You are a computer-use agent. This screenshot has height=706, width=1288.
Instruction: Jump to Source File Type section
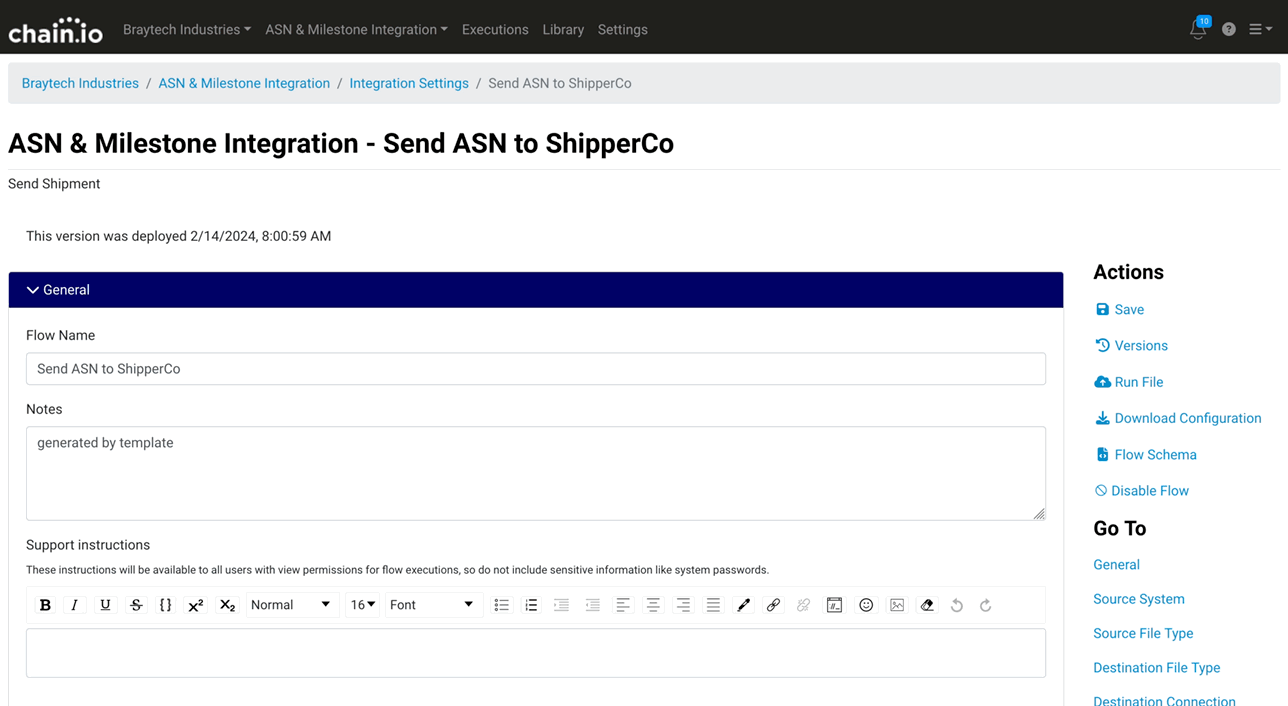[1143, 633]
